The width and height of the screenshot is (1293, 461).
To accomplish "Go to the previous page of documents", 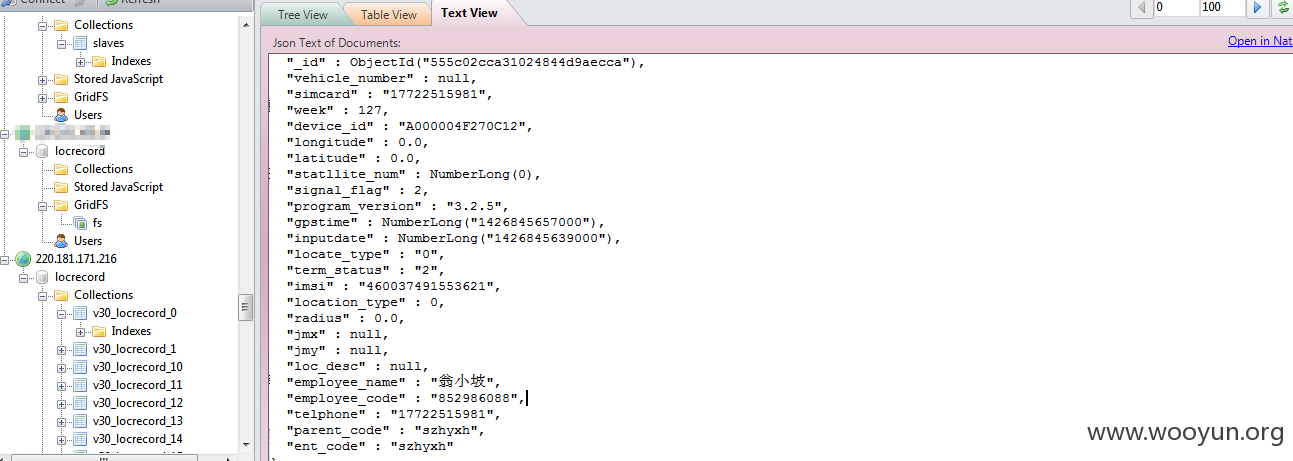I will pyautogui.click(x=1143, y=8).
